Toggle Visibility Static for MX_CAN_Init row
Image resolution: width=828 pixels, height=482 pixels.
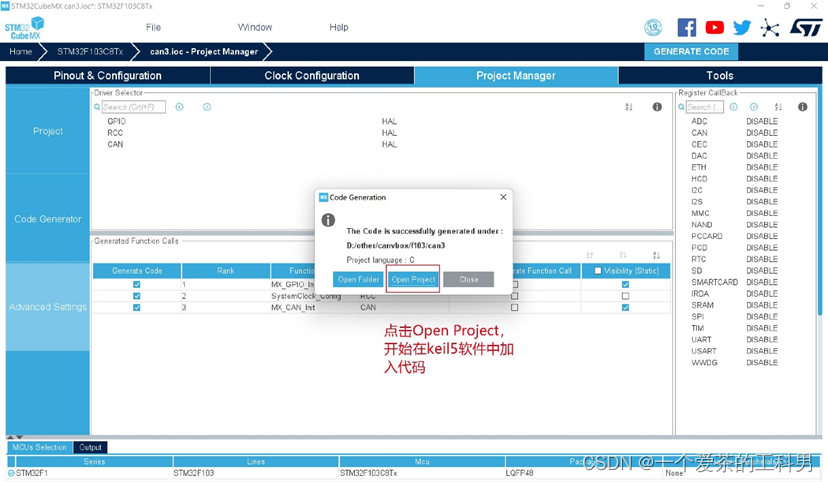(x=625, y=308)
